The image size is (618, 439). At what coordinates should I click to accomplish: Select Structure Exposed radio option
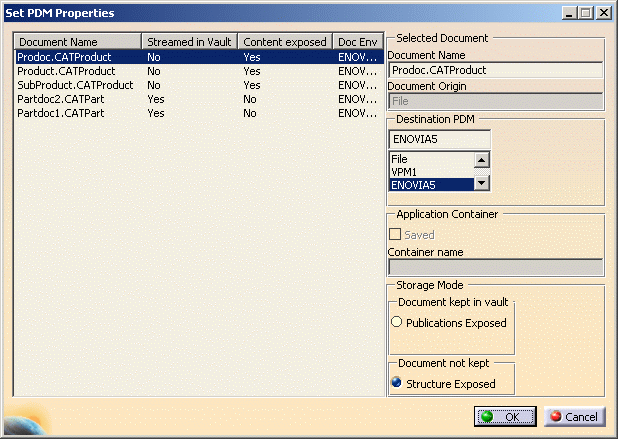[397, 384]
